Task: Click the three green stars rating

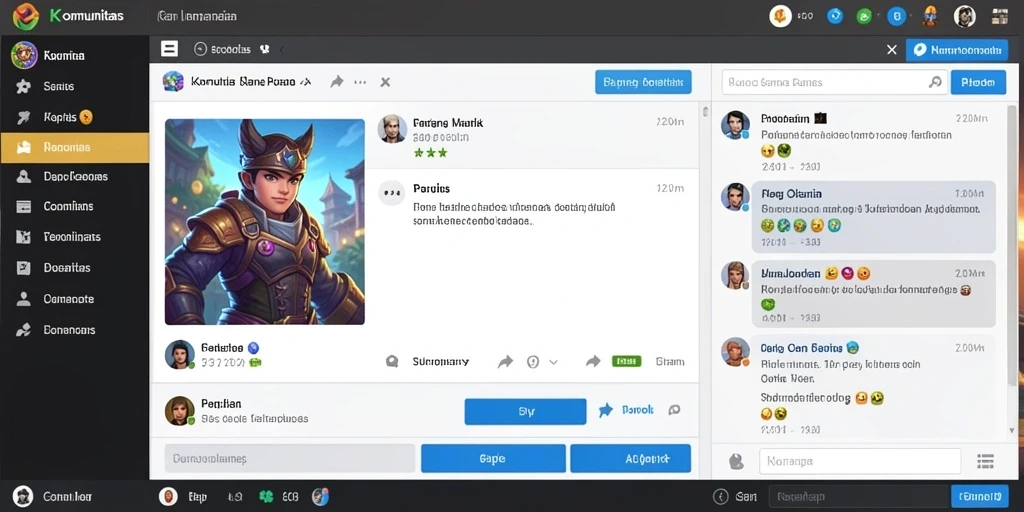Action: tap(430, 153)
